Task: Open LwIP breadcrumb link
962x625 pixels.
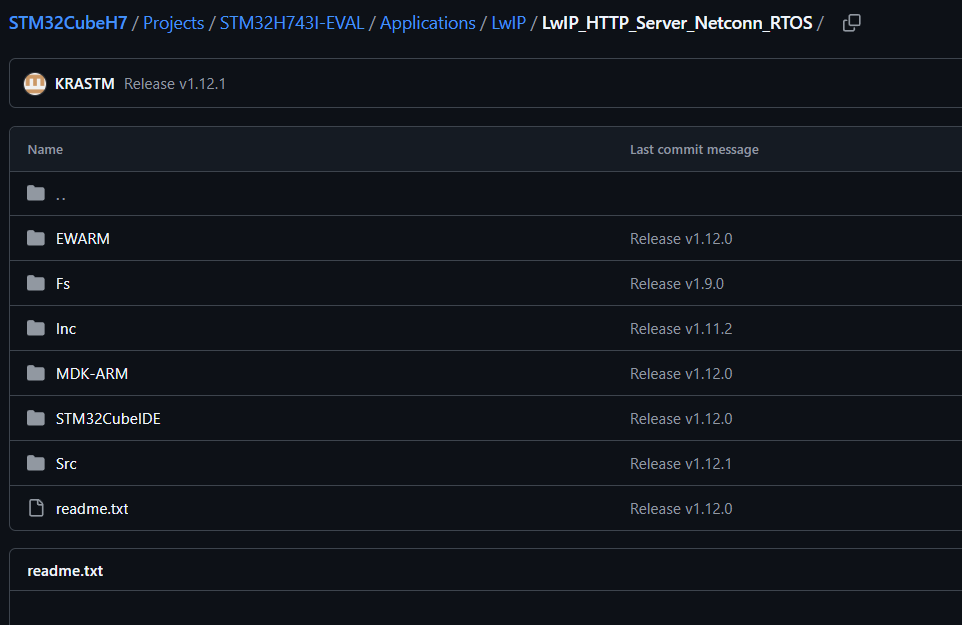Action: [509, 23]
